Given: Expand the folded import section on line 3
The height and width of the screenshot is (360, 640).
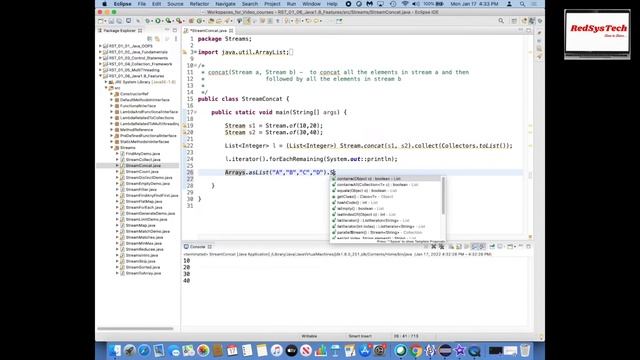Looking at the screenshot, I should [195, 52].
